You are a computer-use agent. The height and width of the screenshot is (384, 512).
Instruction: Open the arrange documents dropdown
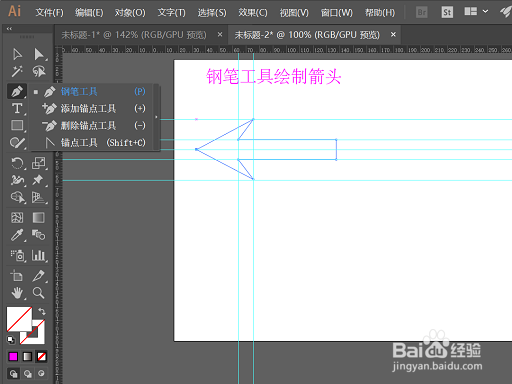click(476, 12)
